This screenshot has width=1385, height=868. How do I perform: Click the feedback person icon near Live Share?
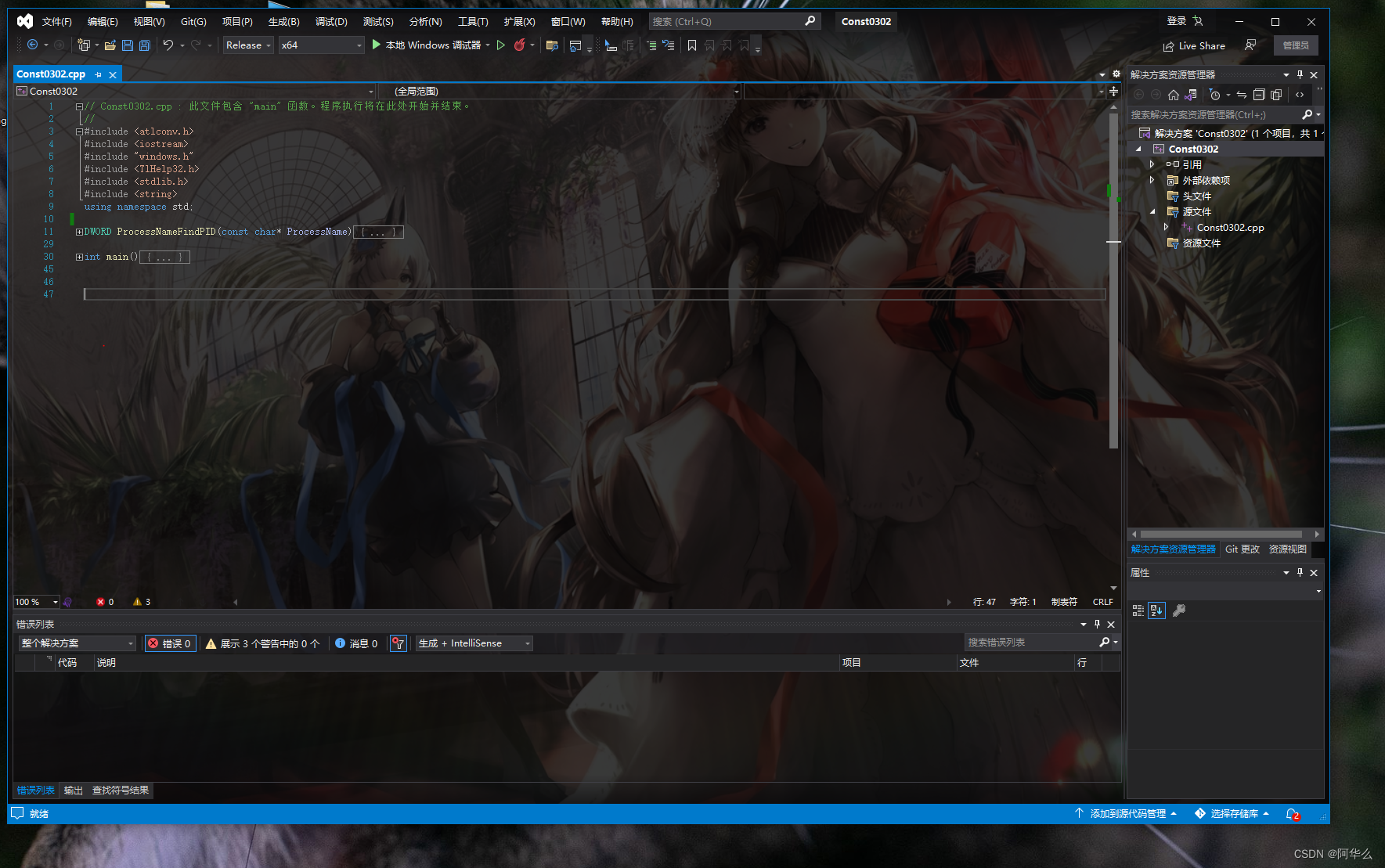1250,45
